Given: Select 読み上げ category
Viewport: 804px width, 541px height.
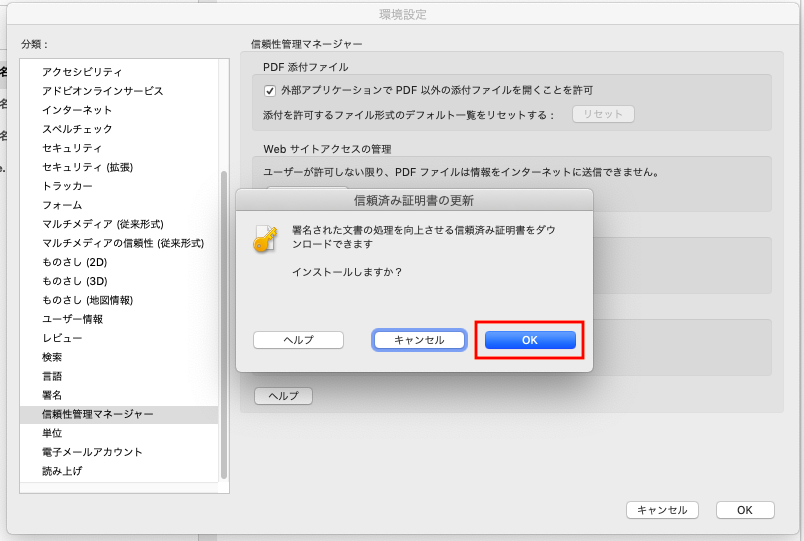Looking at the screenshot, I should coord(119,471).
